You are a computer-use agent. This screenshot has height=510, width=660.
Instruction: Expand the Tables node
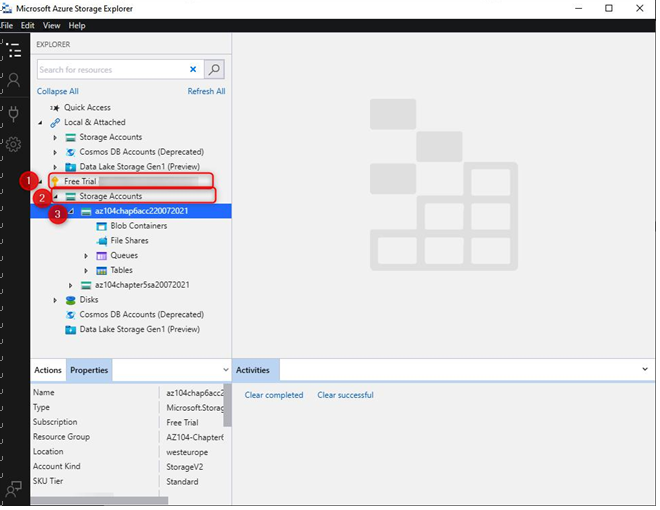point(86,271)
